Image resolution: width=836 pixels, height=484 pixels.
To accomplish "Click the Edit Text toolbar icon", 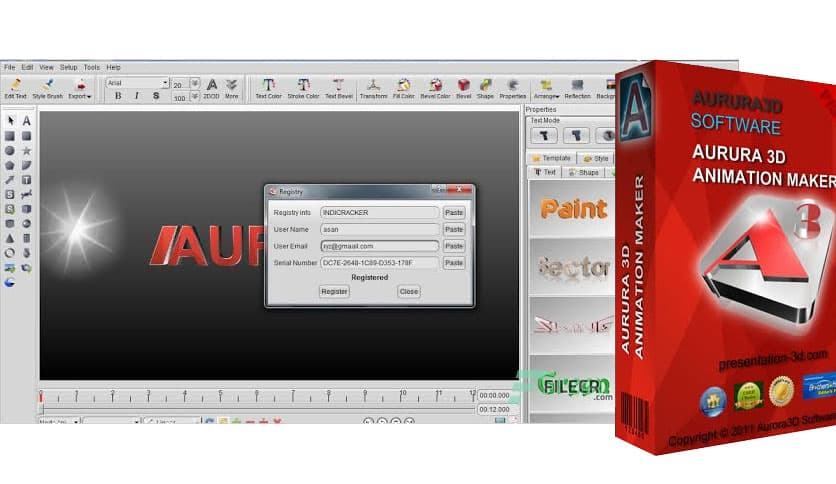I will coord(15,88).
